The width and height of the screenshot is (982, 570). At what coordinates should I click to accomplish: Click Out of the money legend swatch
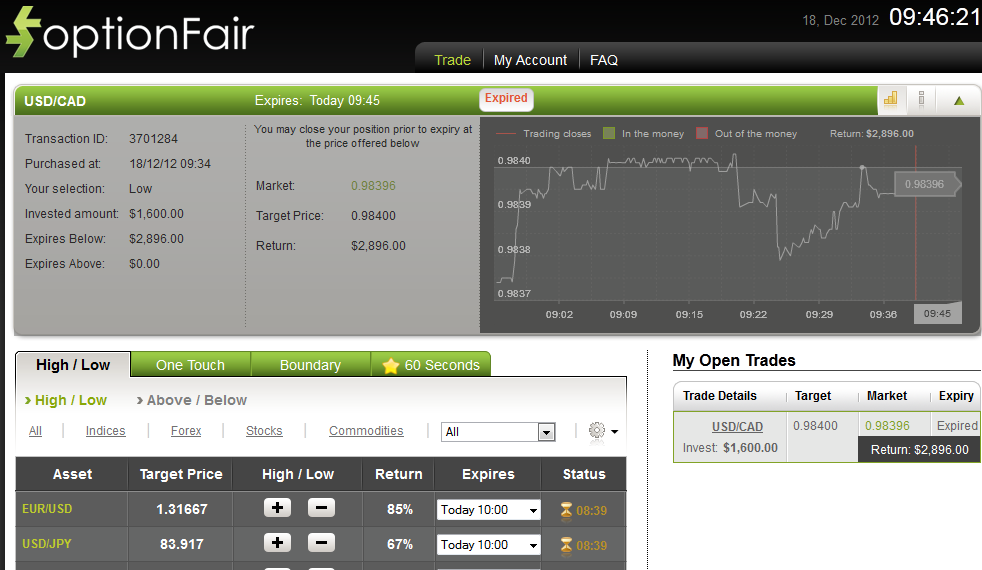tap(702, 133)
